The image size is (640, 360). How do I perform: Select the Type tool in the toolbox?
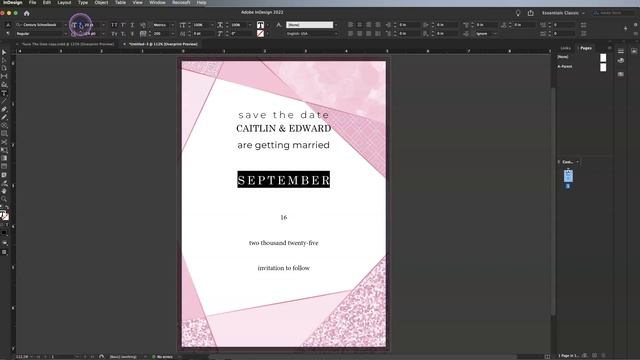4,93
